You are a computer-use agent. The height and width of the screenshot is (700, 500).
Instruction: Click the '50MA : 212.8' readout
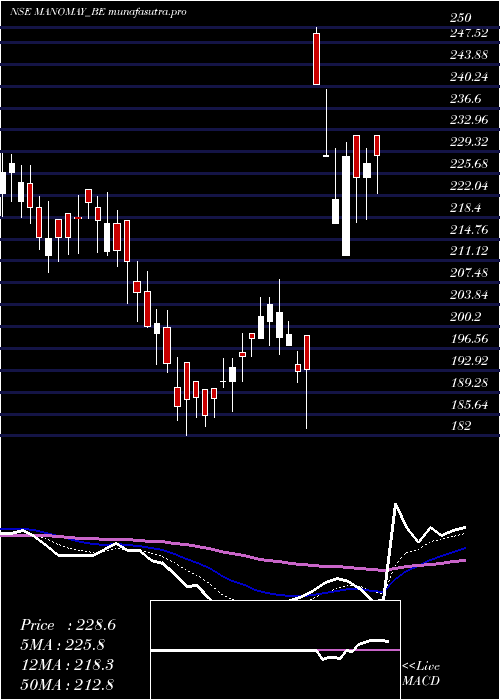click(x=66, y=684)
